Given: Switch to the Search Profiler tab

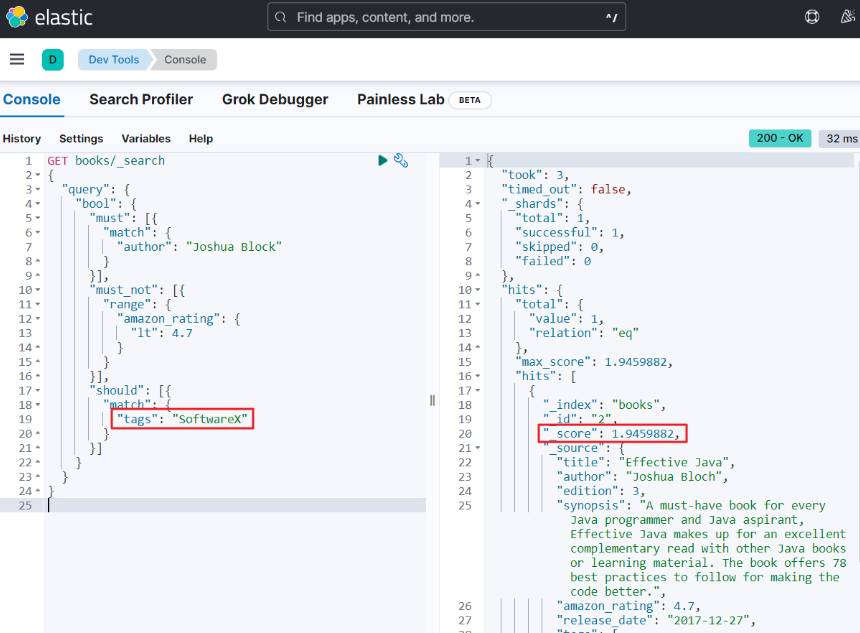Looking at the screenshot, I should 141,99.
